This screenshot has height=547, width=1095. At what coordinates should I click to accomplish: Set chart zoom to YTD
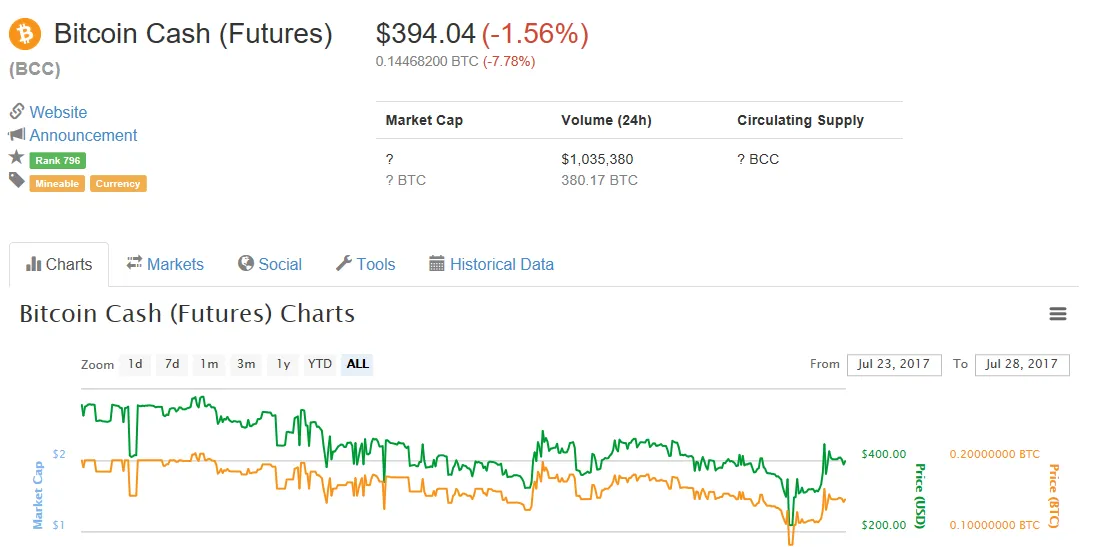(x=320, y=364)
